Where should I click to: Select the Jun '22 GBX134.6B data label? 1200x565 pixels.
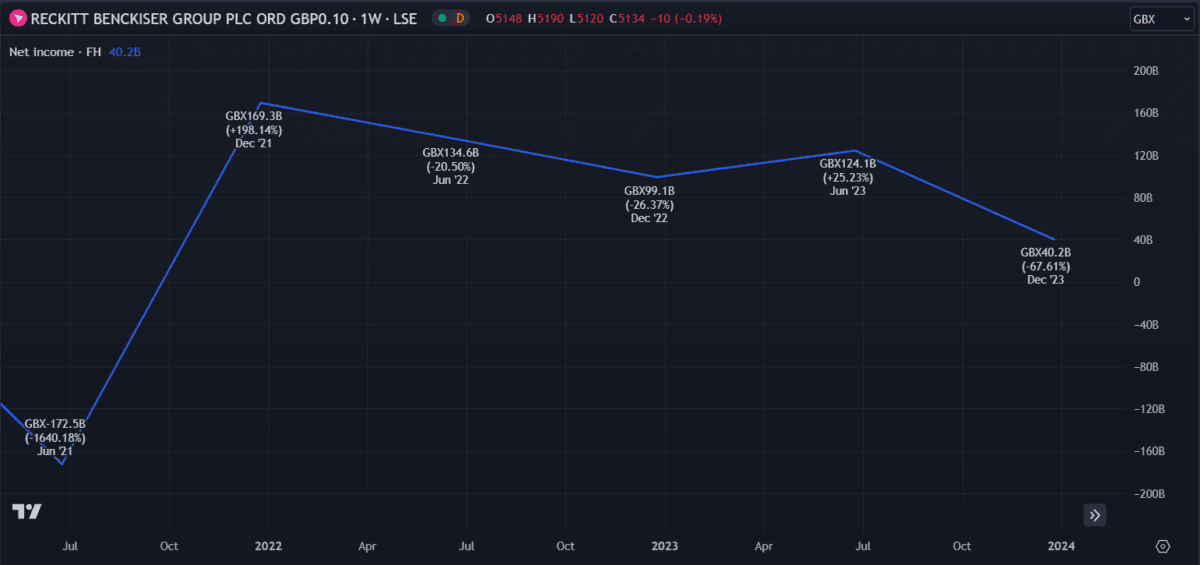(450, 166)
